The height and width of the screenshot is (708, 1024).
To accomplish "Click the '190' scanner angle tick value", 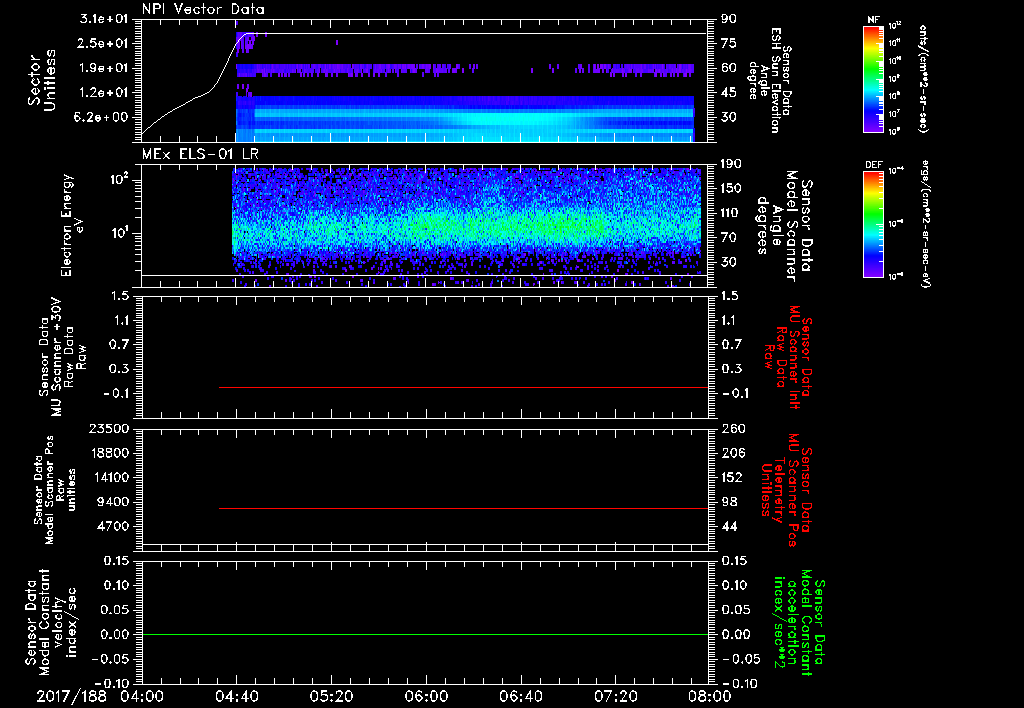I will [731, 164].
